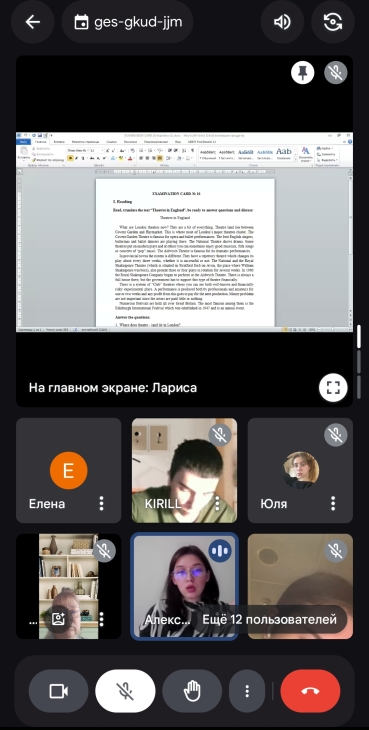369x730 pixels.
Task: Tap the Ещё 12 пользователей overflow label
Action: click(269, 620)
